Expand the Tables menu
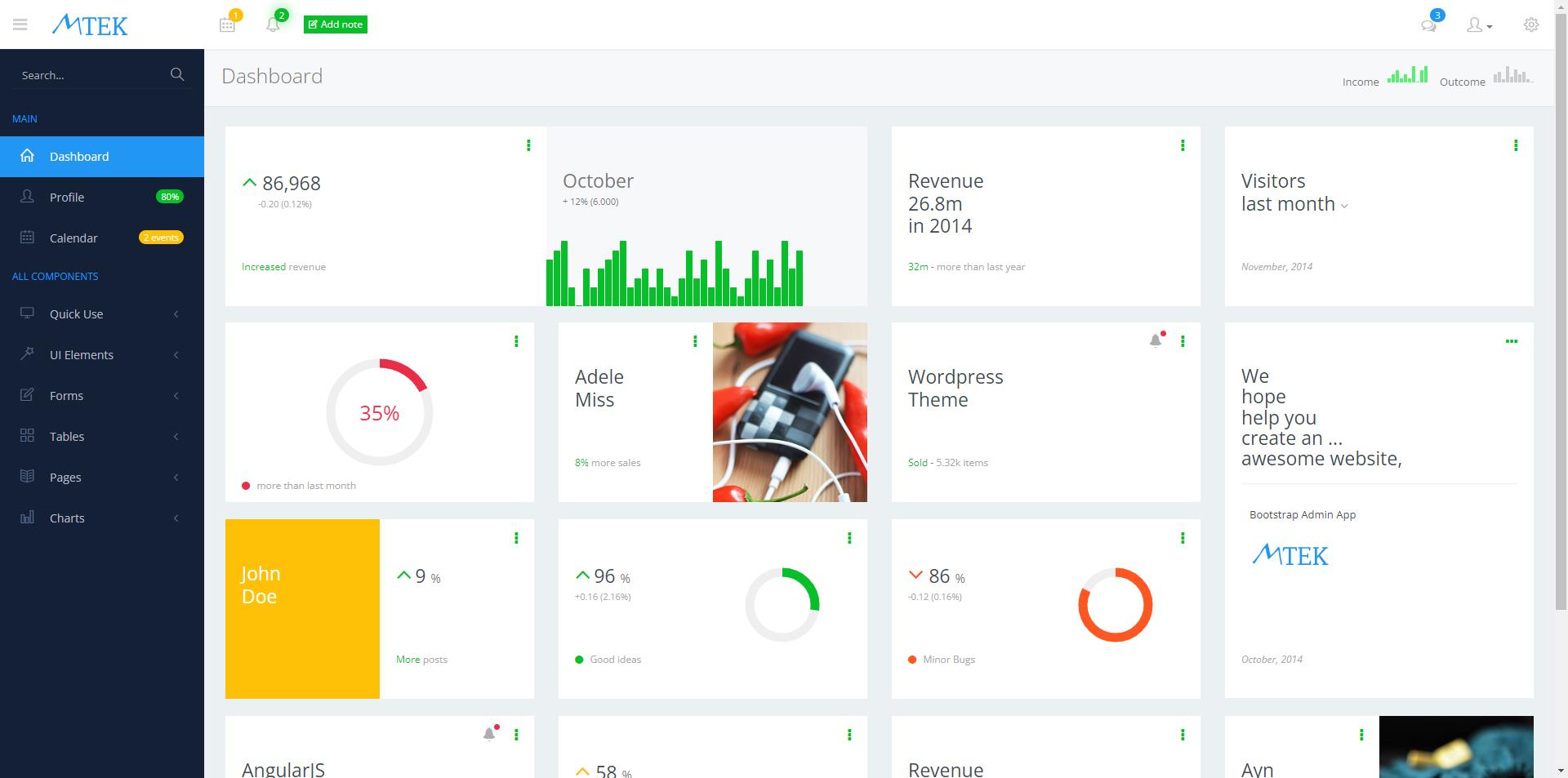Image resolution: width=1568 pixels, height=778 pixels. point(102,437)
